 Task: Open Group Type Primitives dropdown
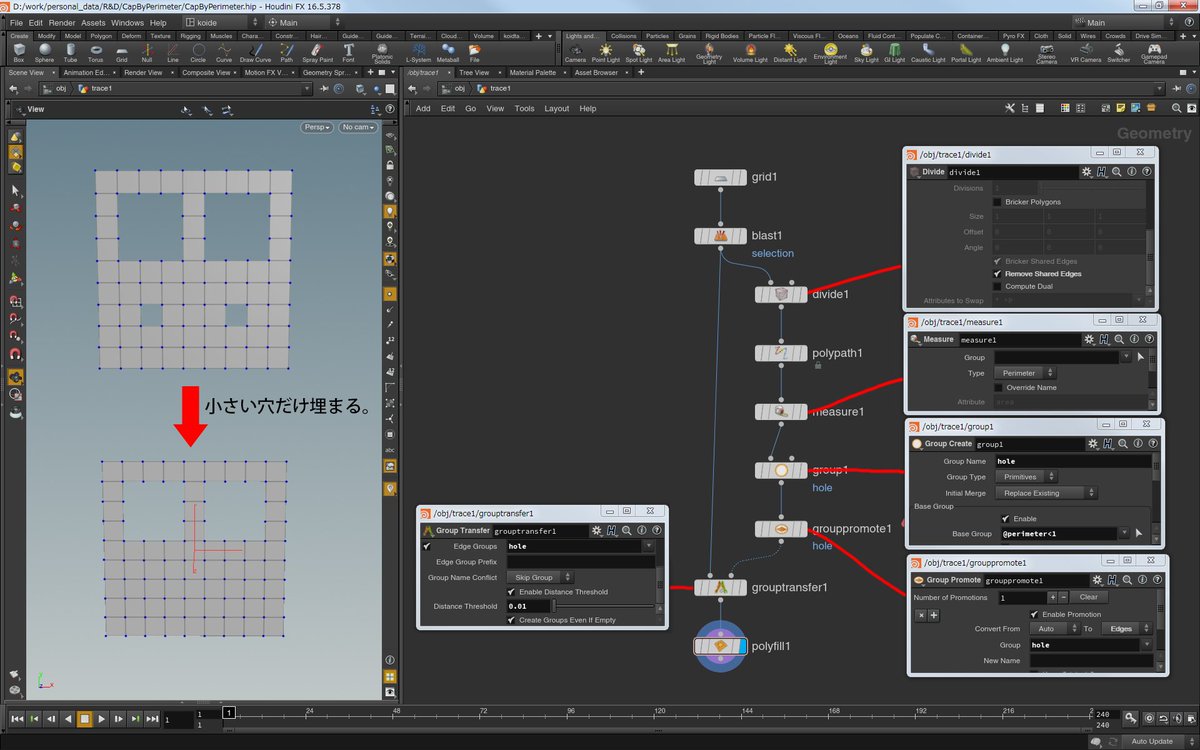pyautogui.click(x=1026, y=477)
